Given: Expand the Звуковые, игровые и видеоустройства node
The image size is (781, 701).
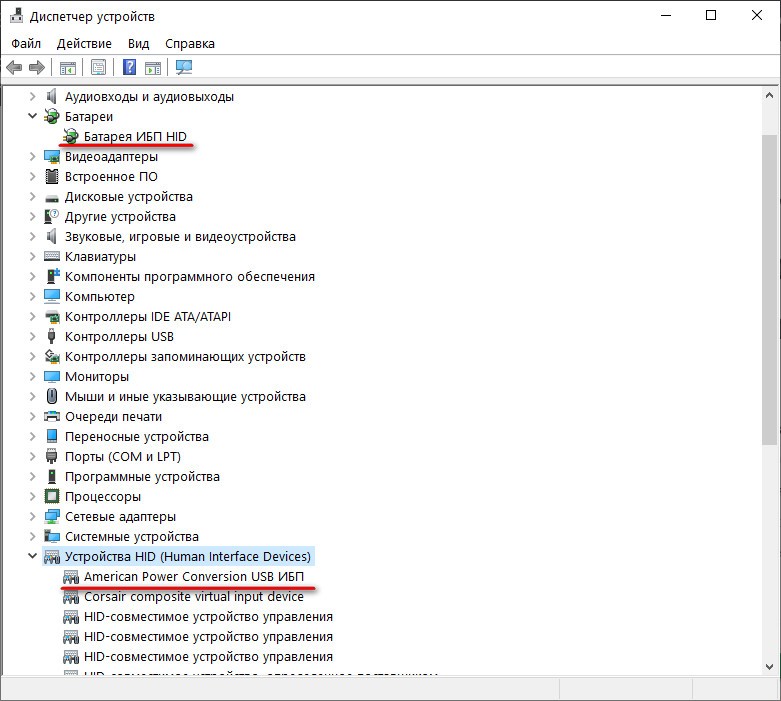Looking at the screenshot, I should tap(32, 236).
